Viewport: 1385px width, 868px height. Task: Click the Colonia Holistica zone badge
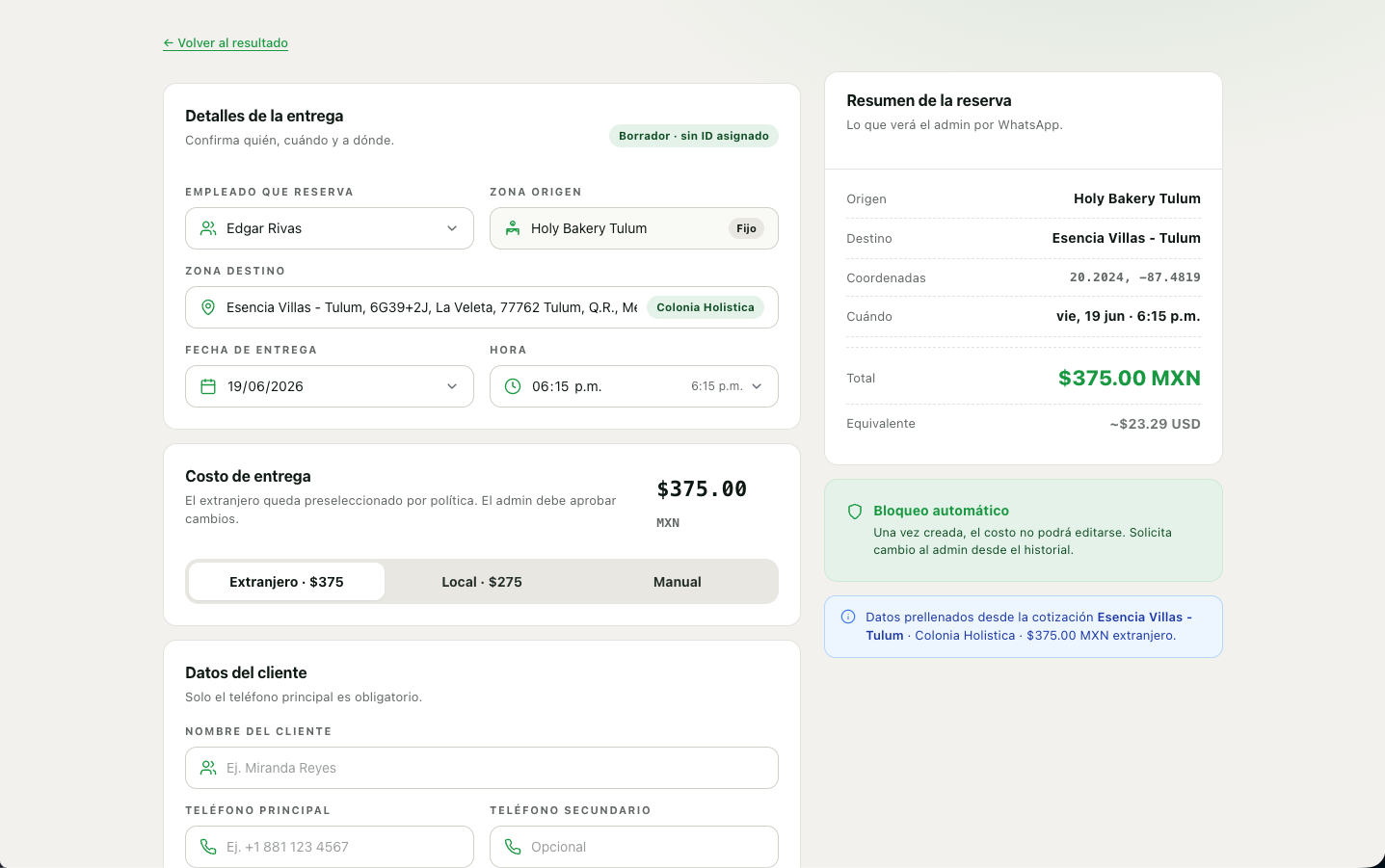click(x=706, y=307)
